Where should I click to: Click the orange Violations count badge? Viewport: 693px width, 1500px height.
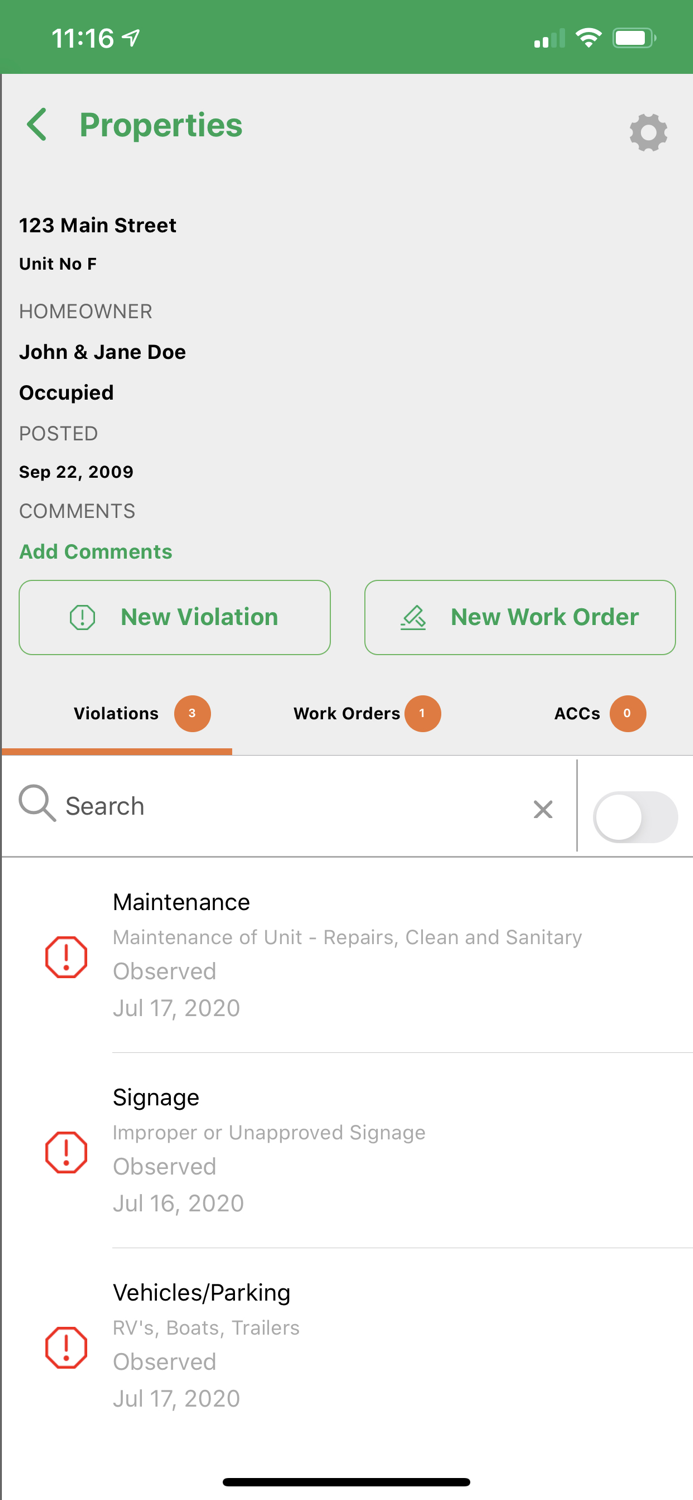click(190, 713)
